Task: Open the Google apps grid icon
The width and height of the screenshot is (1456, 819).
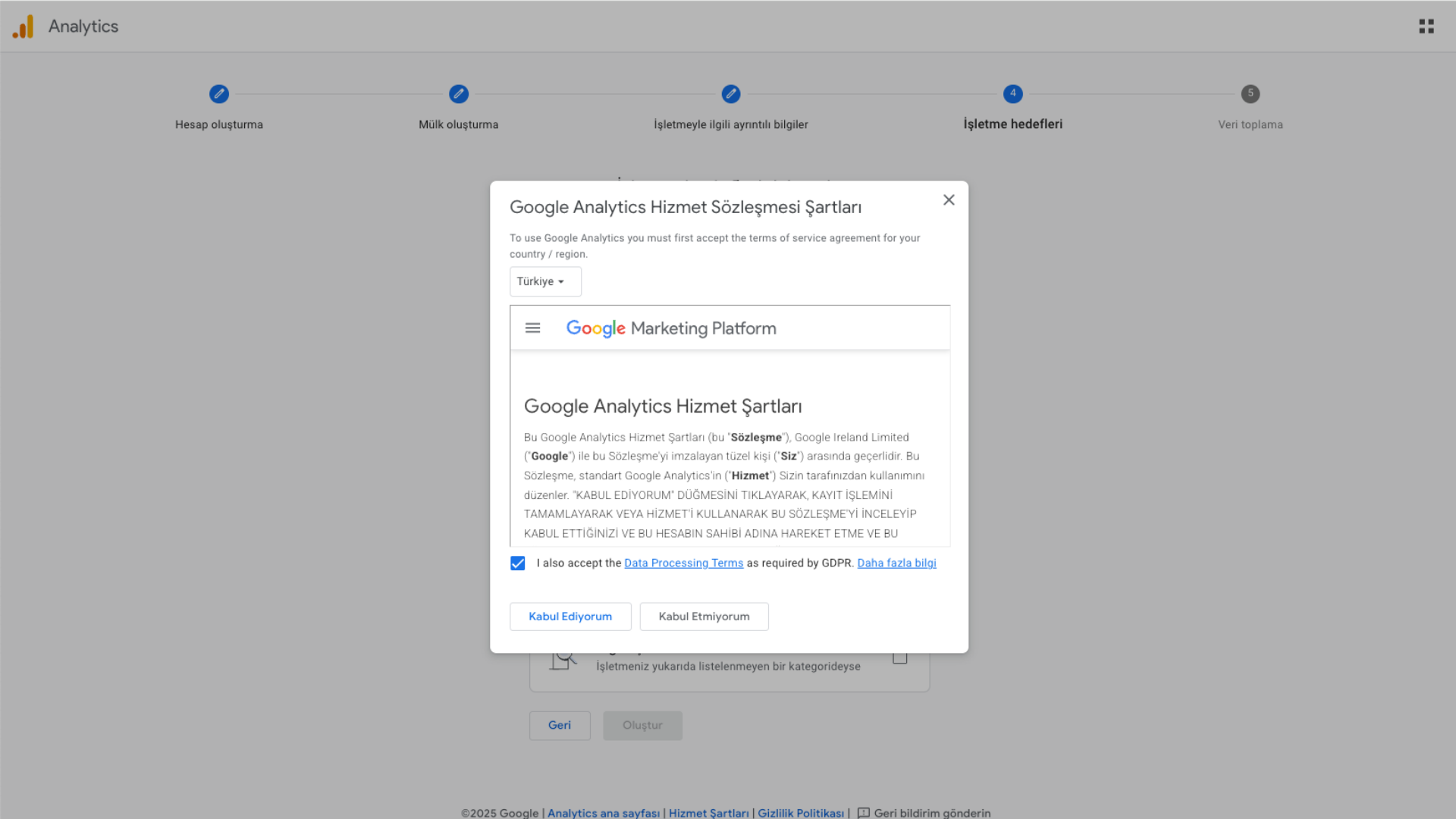Action: 1426,27
